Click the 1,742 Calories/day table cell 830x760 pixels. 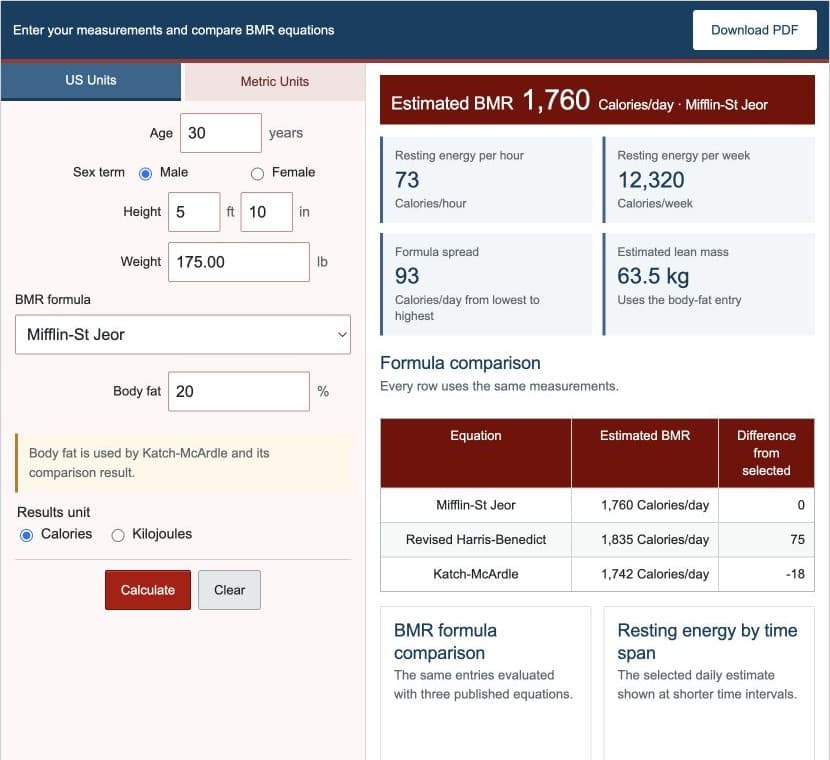[x=645, y=574]
